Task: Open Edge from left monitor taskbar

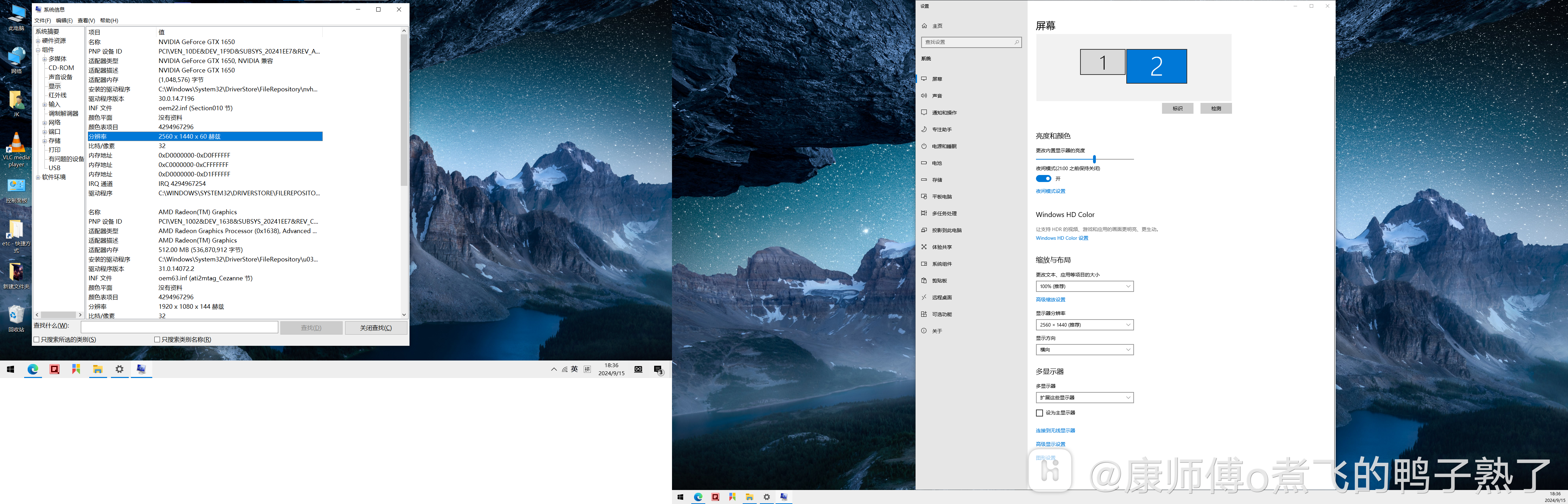Action: pyautogui.click(x=33, y=370)
